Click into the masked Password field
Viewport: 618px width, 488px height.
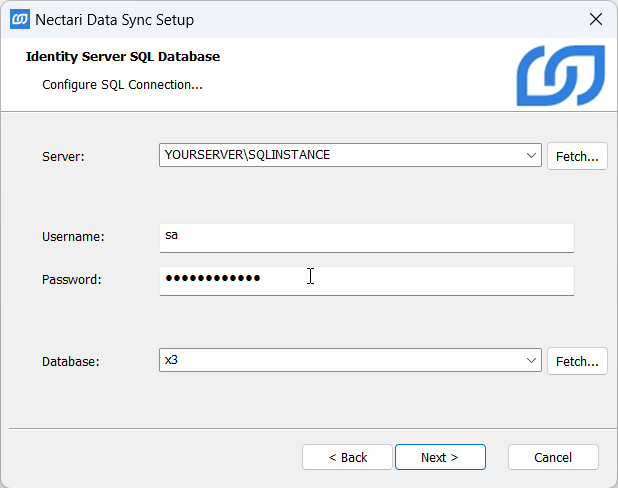366,279
